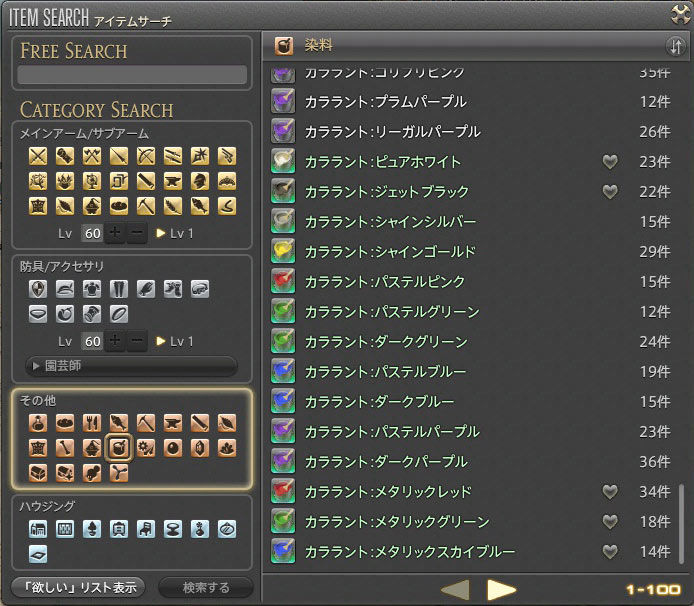Screen dimensions: 694x606
Task: Select the glove hands armor category
Action: 146,289
